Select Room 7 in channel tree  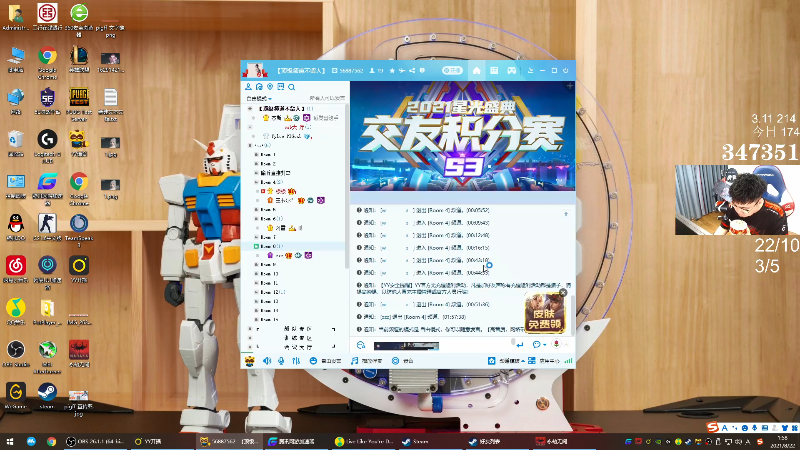(x=268, y=237)
